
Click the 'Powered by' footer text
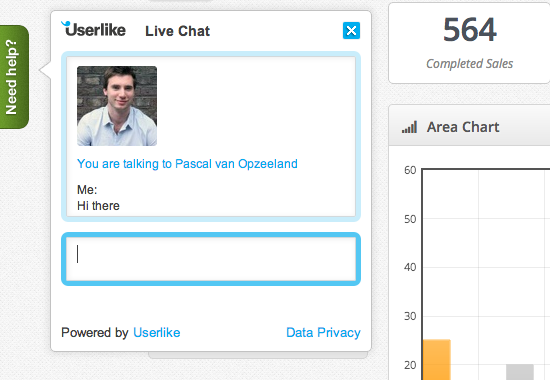coord(95,333)
